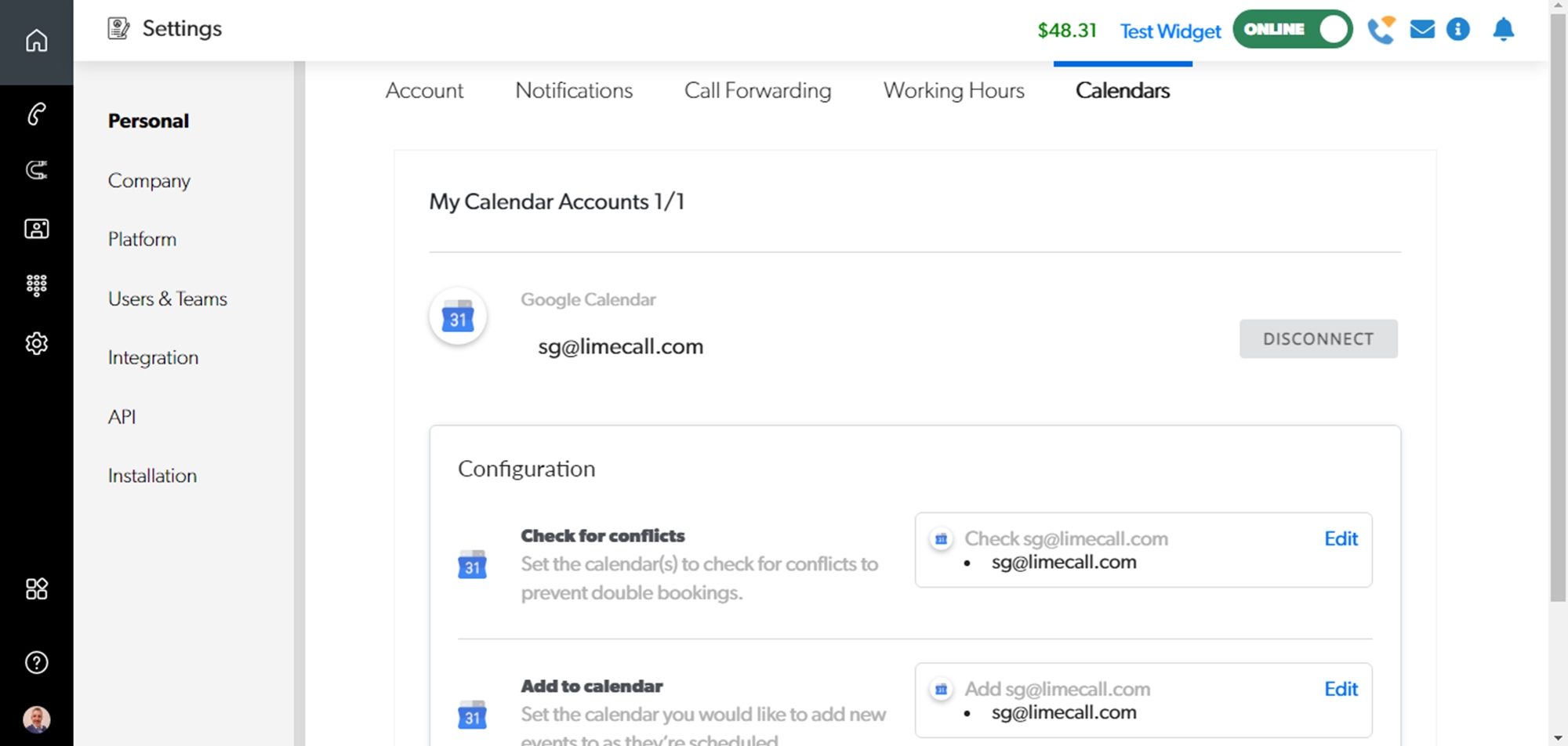Open the apps grid icon in sidebar
Viewport: 1568px width, 746px height.
click(x=36, y=588)
